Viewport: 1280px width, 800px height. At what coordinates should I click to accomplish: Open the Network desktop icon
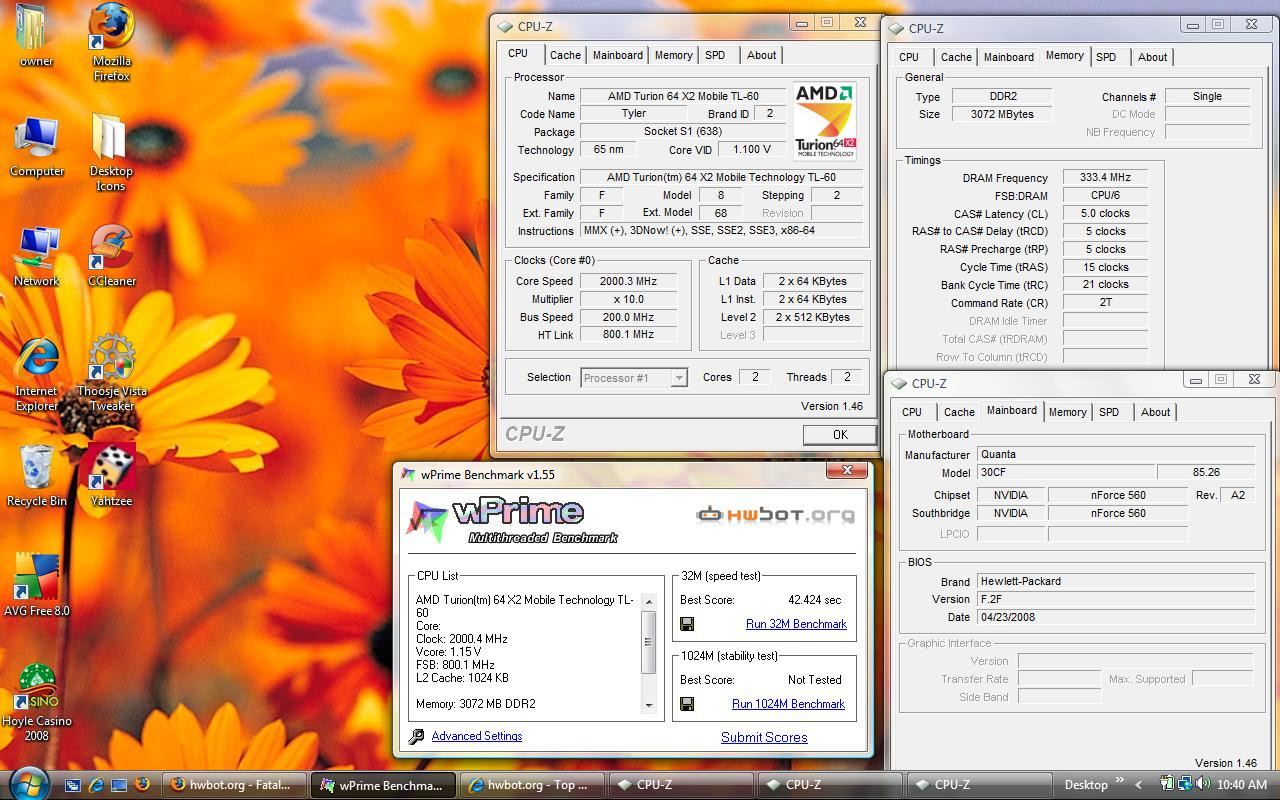pos(37,258)
